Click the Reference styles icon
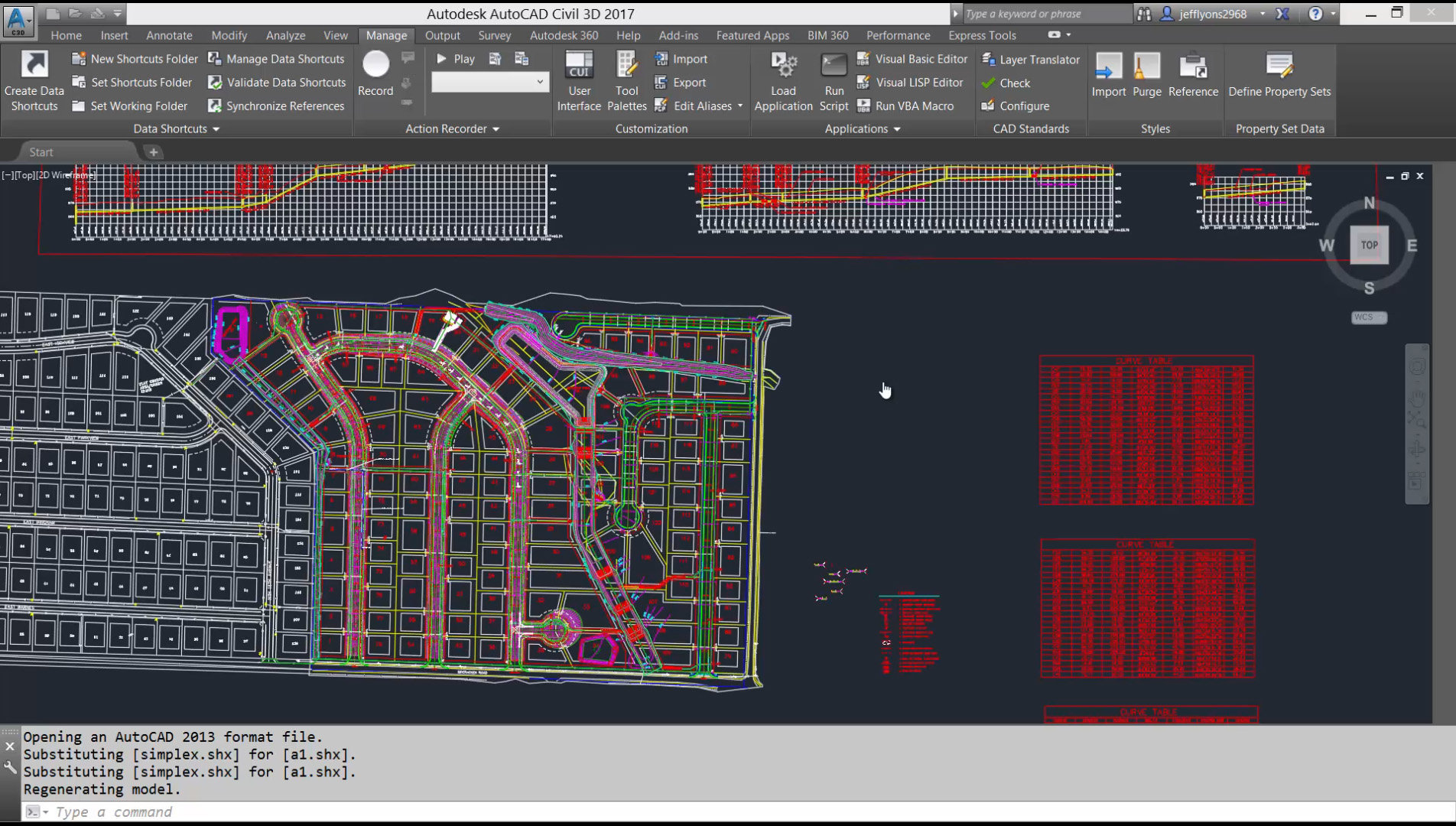 click(x=1193, y=67)
